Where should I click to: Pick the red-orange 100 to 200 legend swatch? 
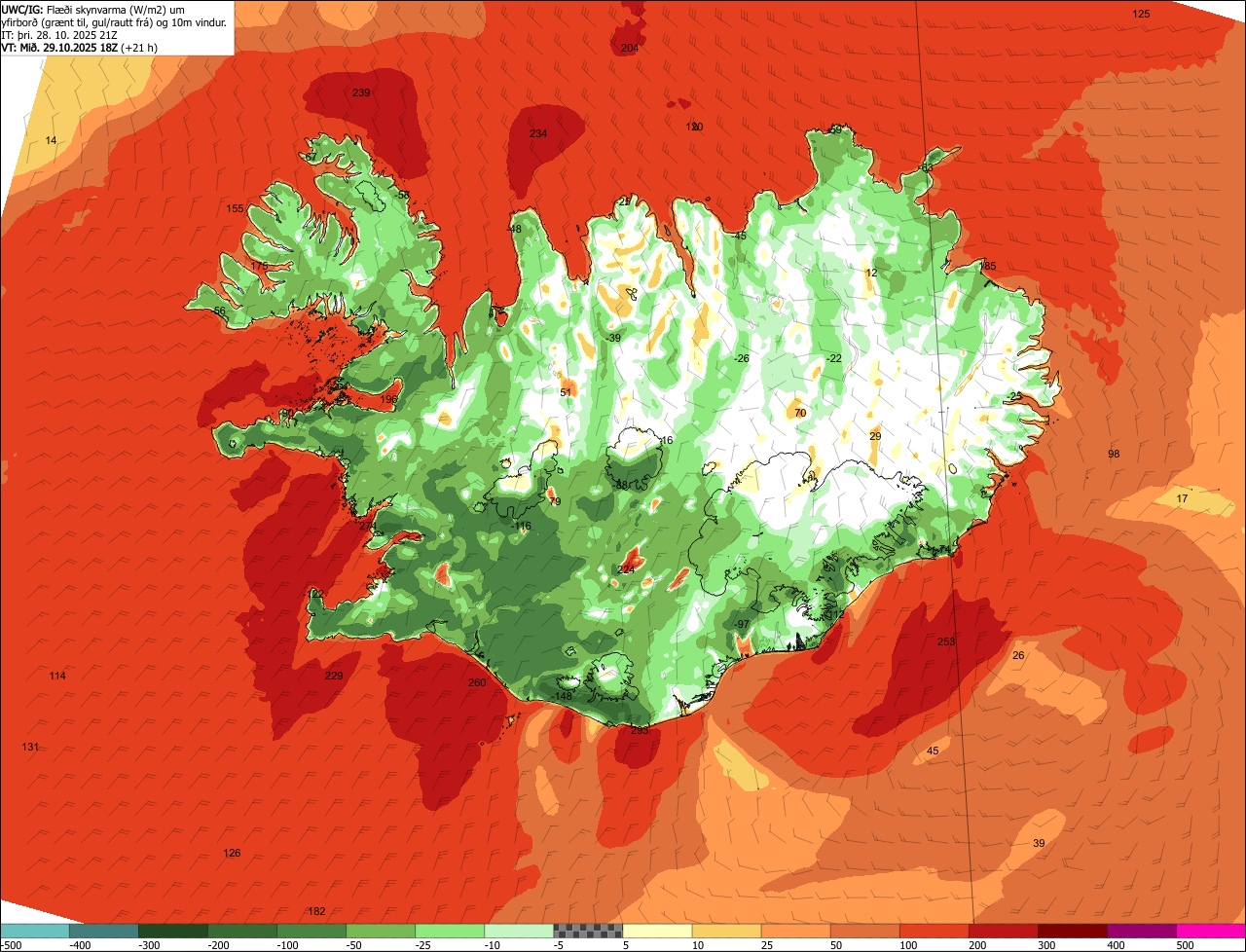934,931
